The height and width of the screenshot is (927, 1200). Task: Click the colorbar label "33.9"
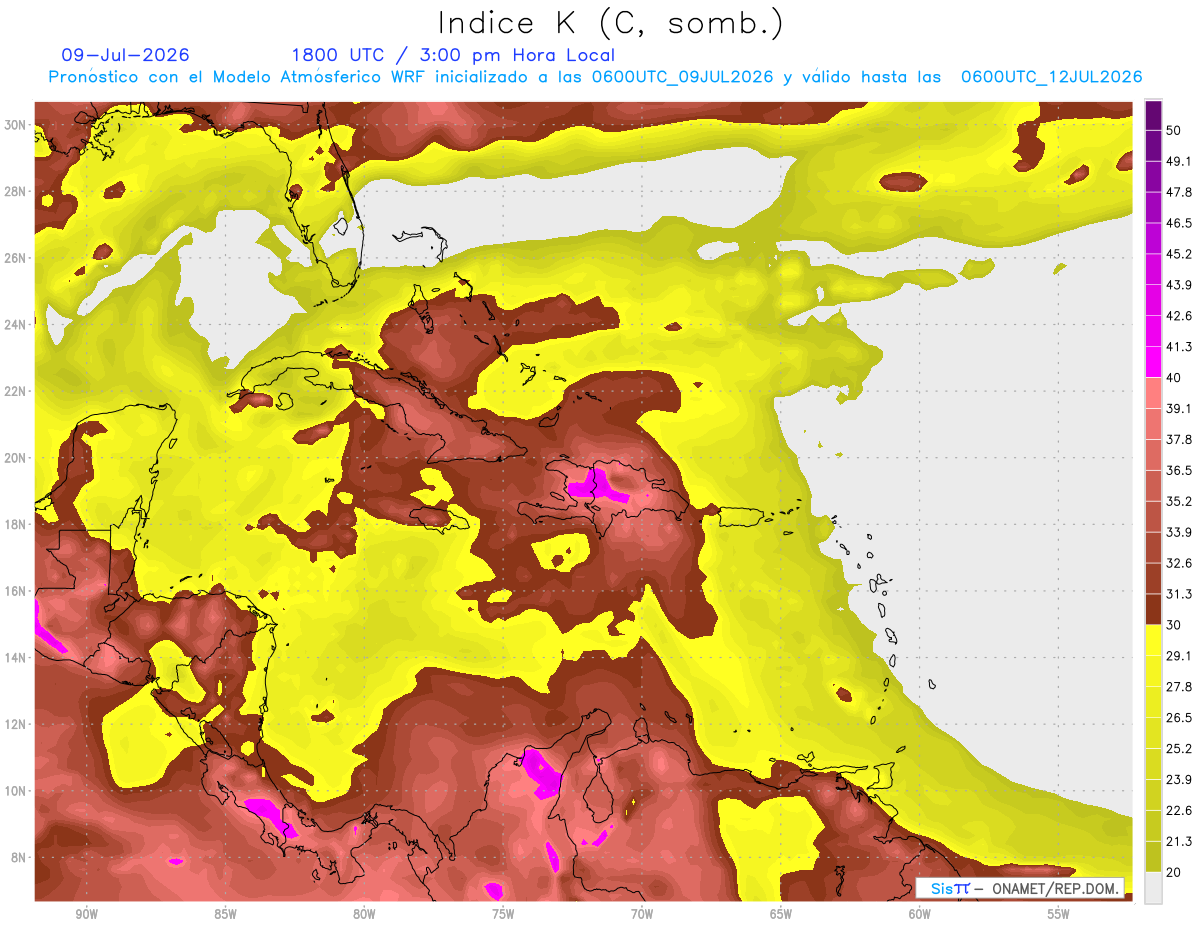(x=1179, y=532)
